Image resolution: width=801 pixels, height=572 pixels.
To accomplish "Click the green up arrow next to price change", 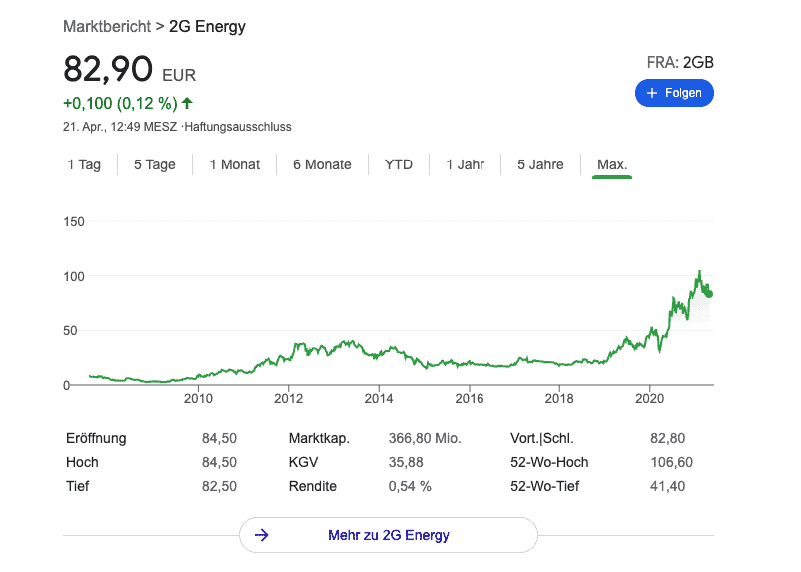I will coord(188,103).
